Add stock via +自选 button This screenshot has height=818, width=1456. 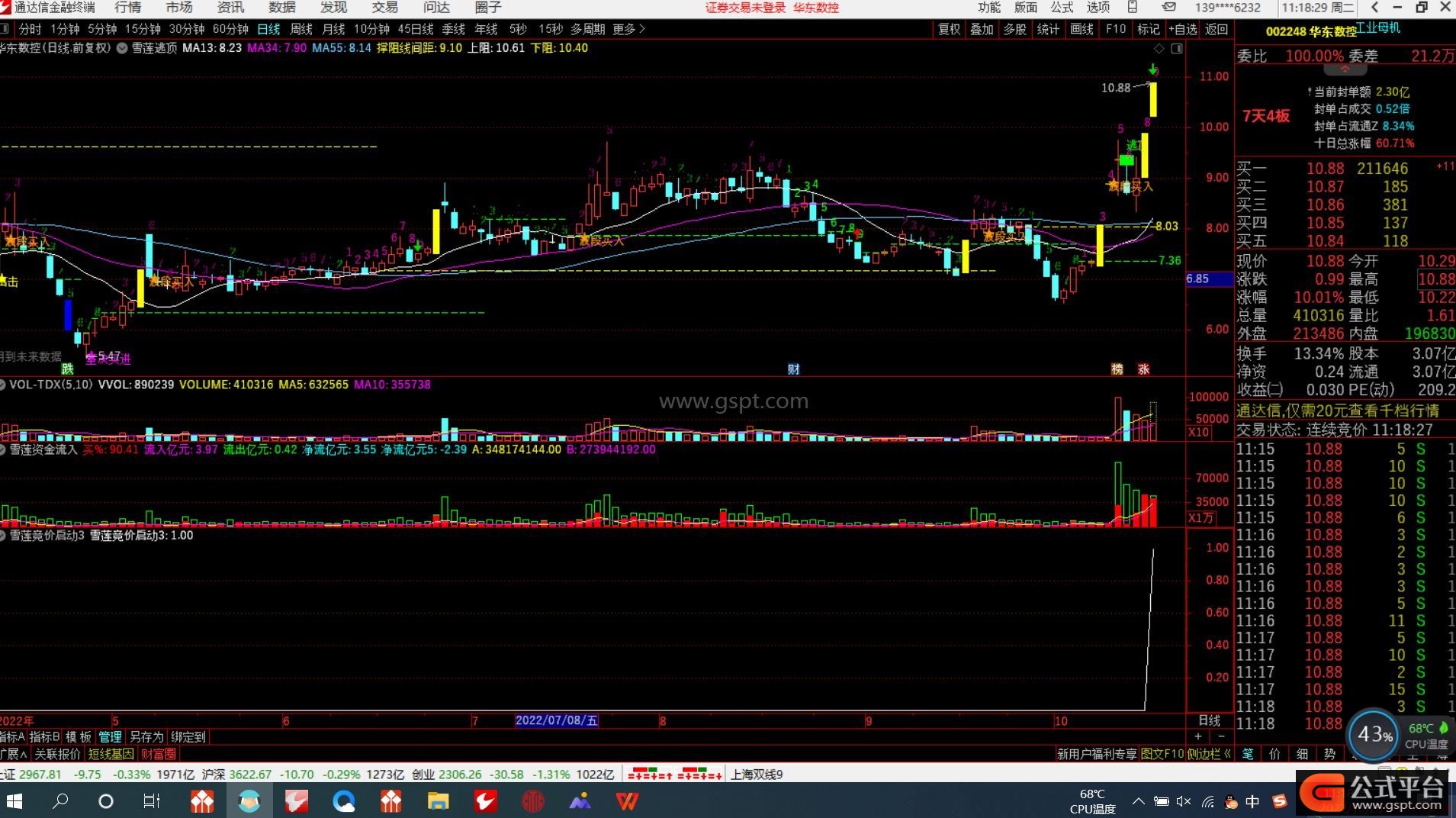(1182, 29)
